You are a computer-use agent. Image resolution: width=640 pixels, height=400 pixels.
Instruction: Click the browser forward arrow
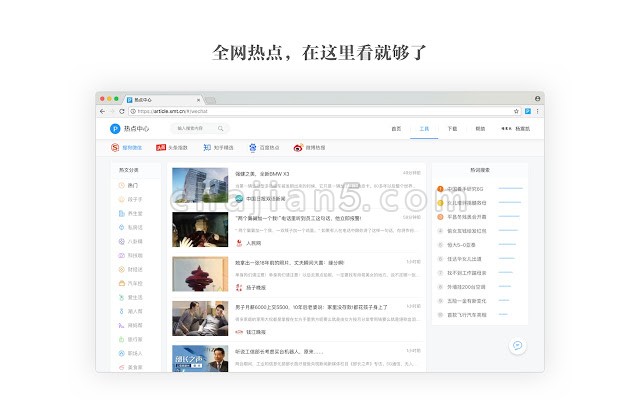pos(112,111)
